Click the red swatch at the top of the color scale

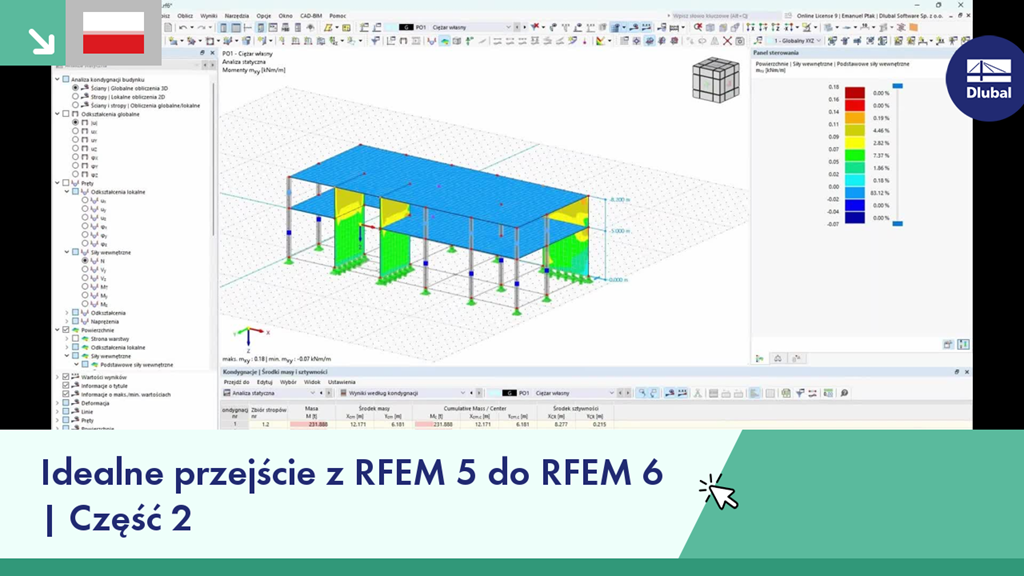click(x=855, y=92)
